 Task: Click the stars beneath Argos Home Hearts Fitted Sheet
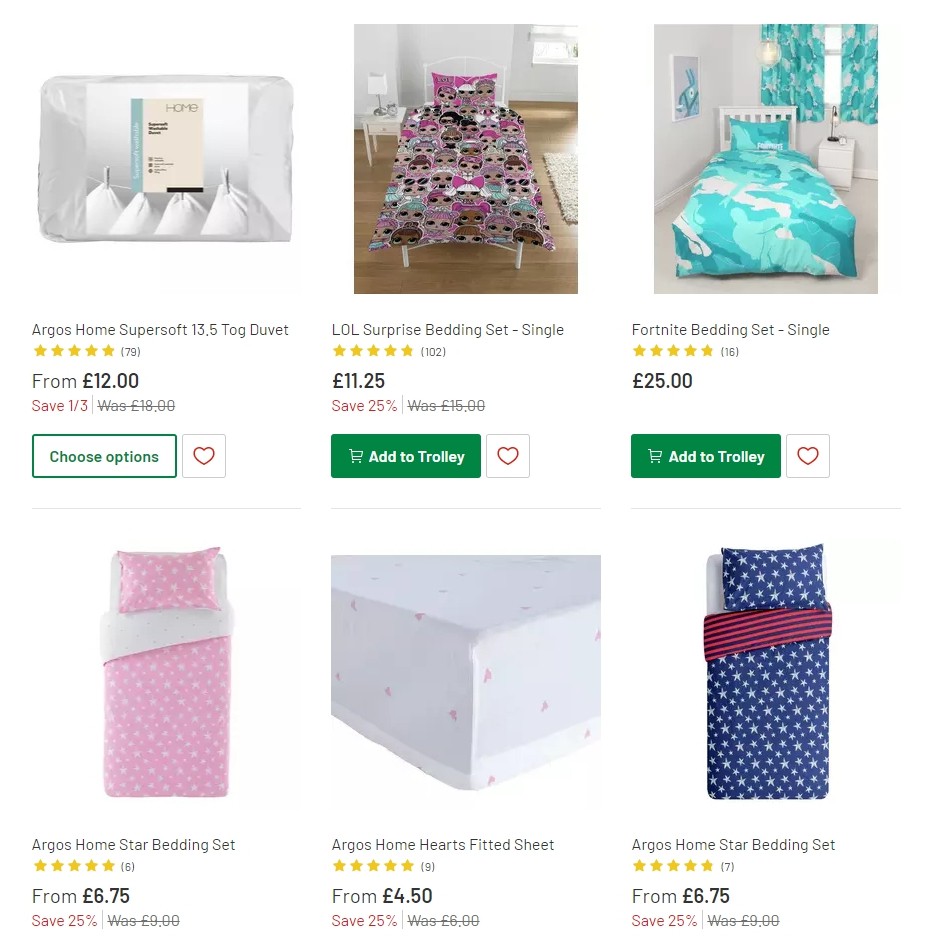(x=373, y=865)
